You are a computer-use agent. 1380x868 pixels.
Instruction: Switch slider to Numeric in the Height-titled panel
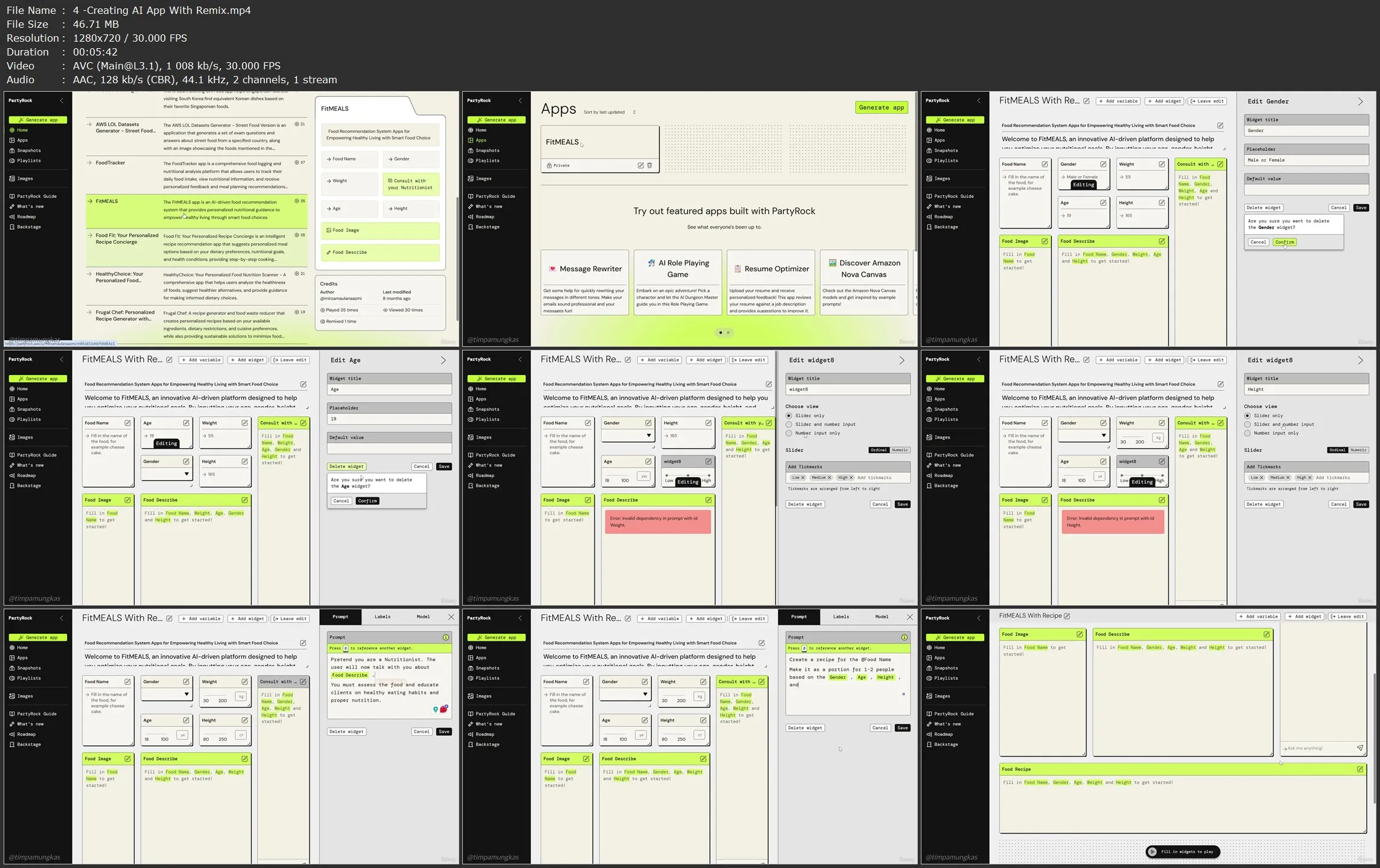(x=1358, y=450)
